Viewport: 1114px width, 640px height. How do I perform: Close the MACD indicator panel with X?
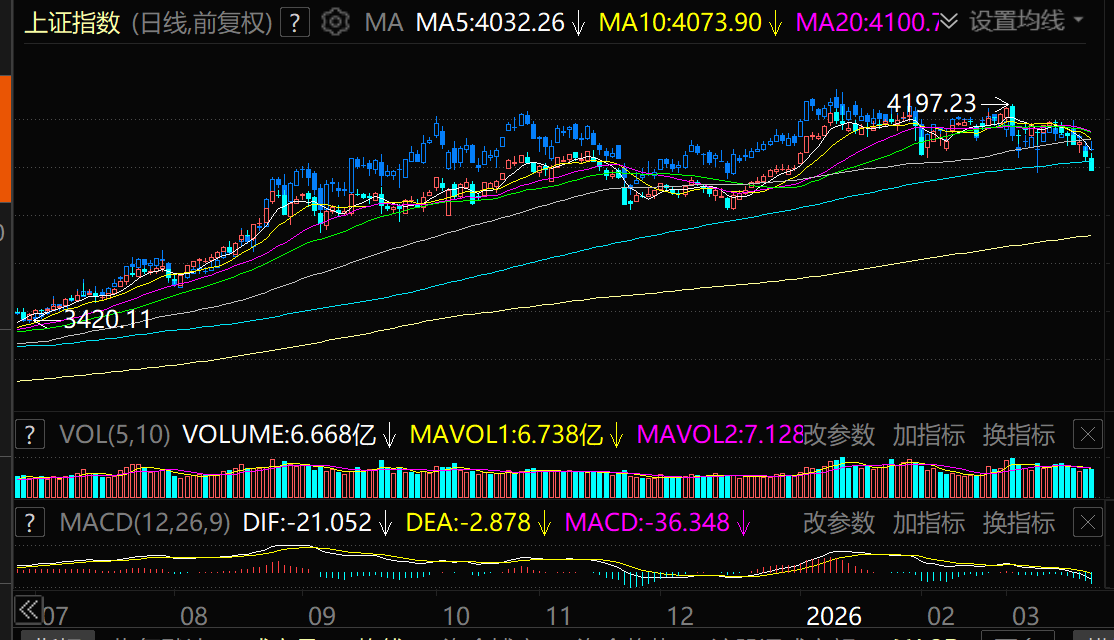pos(1087,522)
